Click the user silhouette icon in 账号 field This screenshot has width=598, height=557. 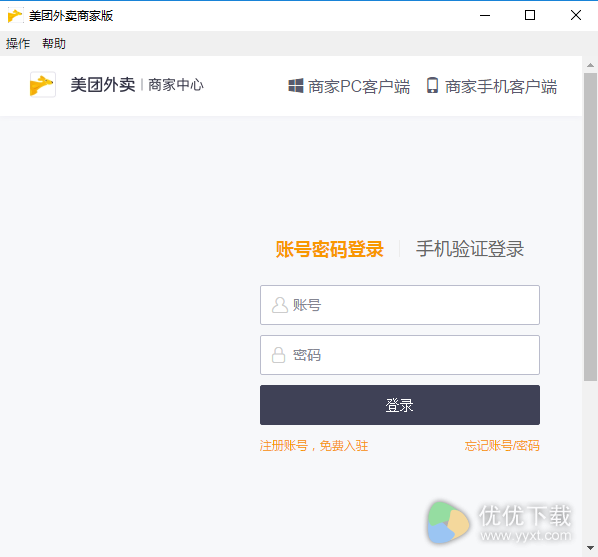point(280,305)
